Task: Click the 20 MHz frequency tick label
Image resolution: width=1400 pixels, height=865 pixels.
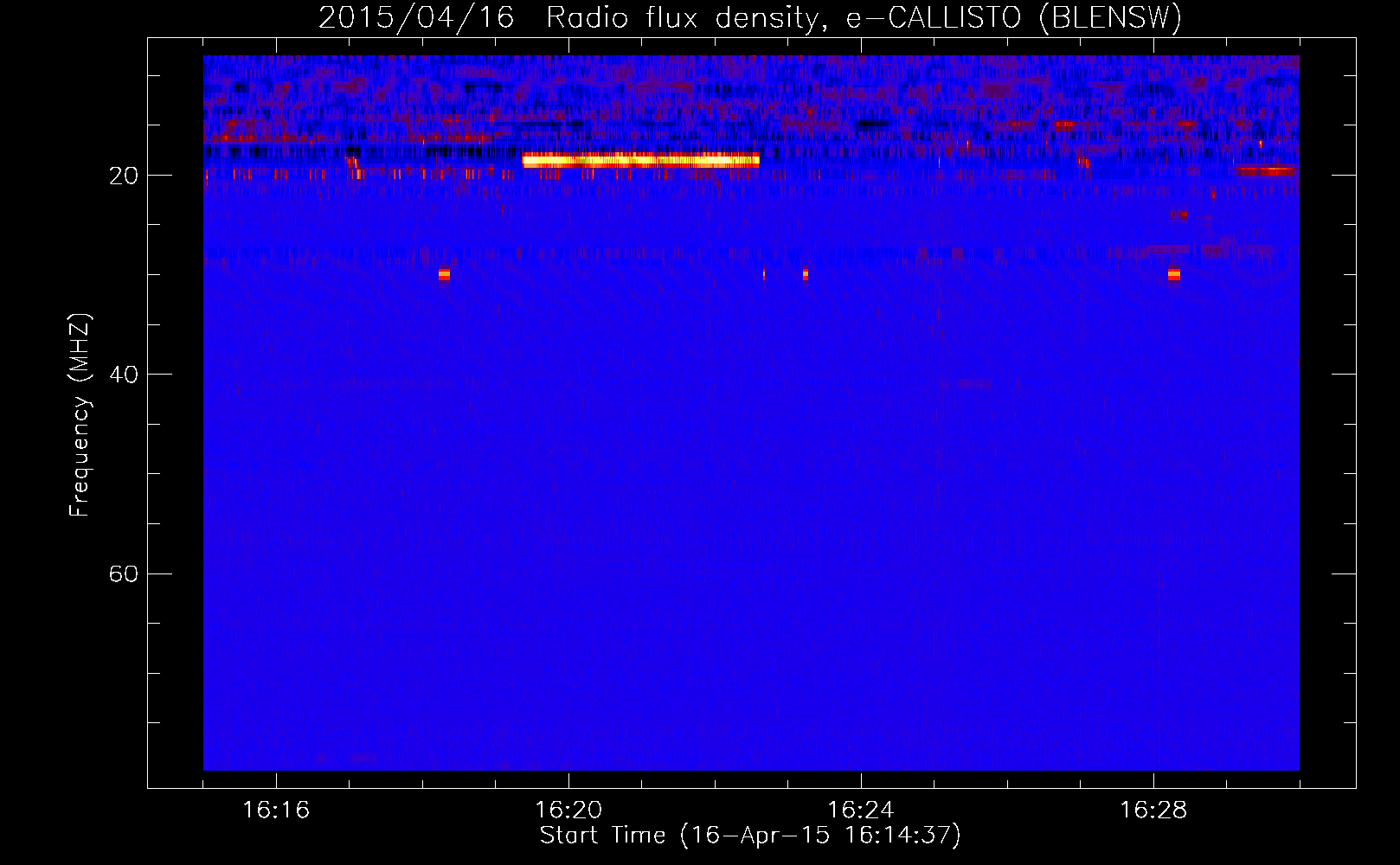Action: coord(124,176)
